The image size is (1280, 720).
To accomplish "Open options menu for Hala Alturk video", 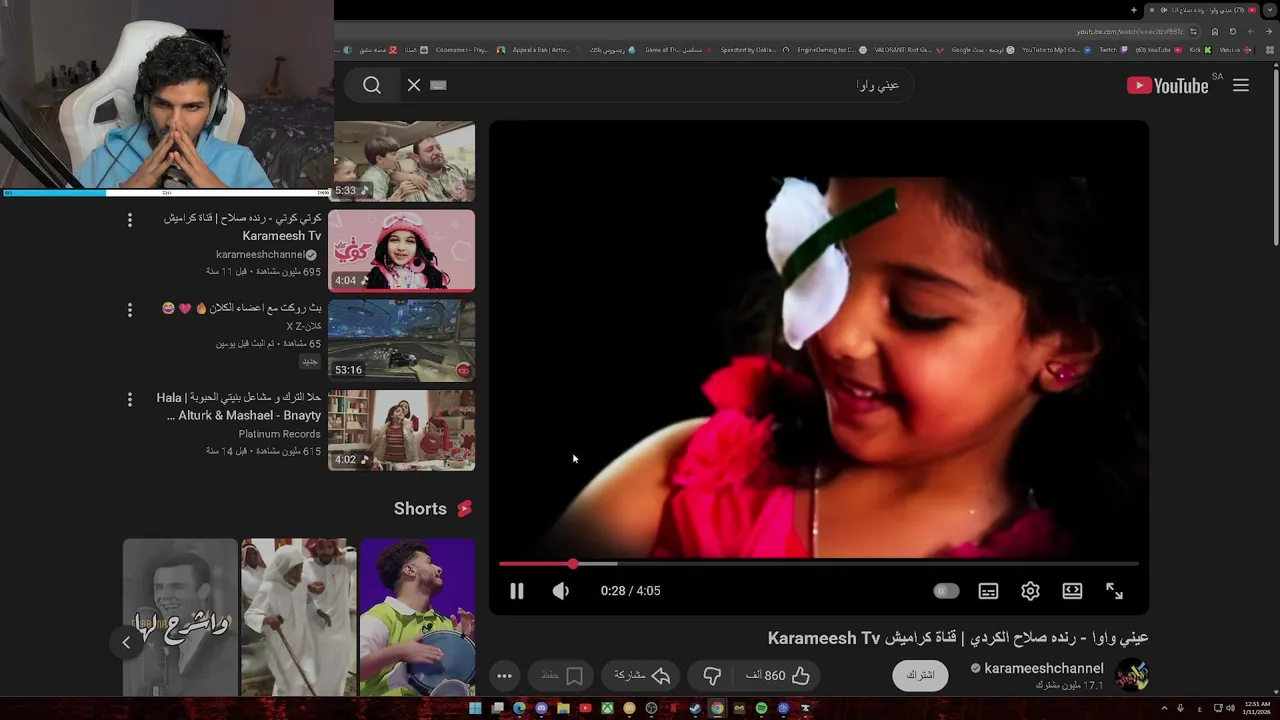I will pyautogui.click(x=129, y=400).
